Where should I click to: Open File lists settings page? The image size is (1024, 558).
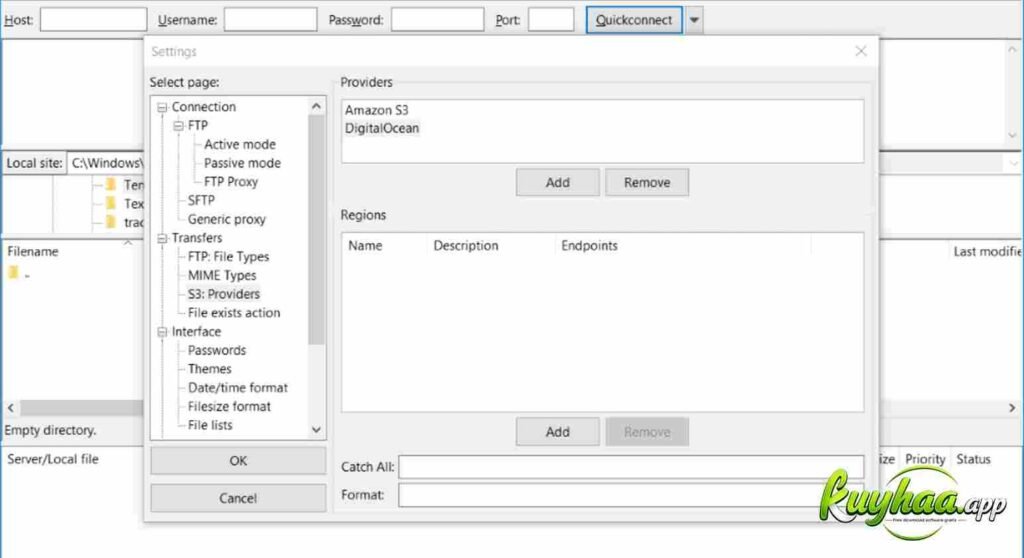(210, 425)
